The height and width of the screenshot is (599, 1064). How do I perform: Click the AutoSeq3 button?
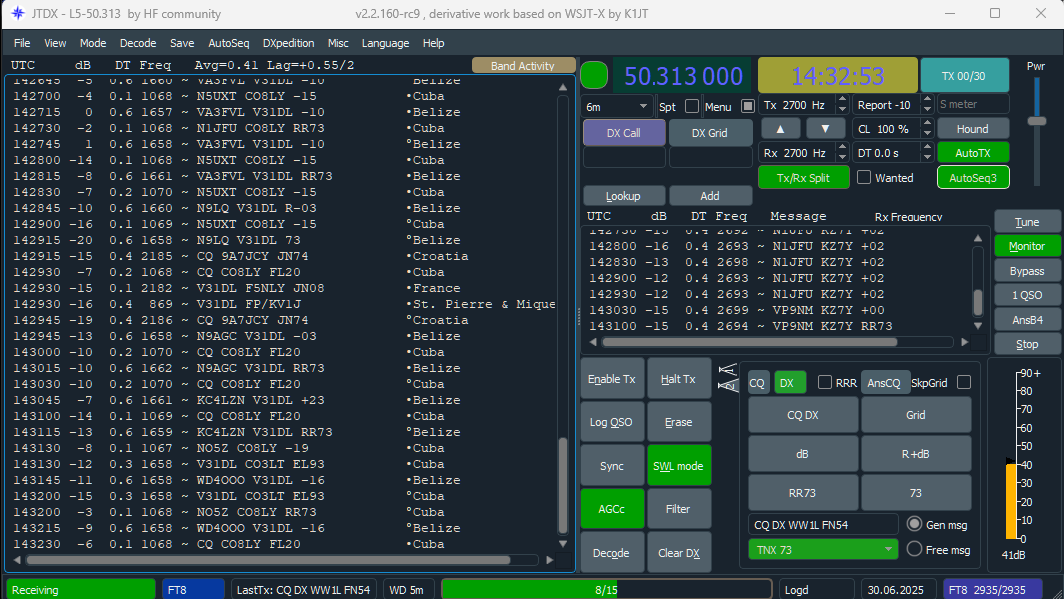tap(972, 178)
